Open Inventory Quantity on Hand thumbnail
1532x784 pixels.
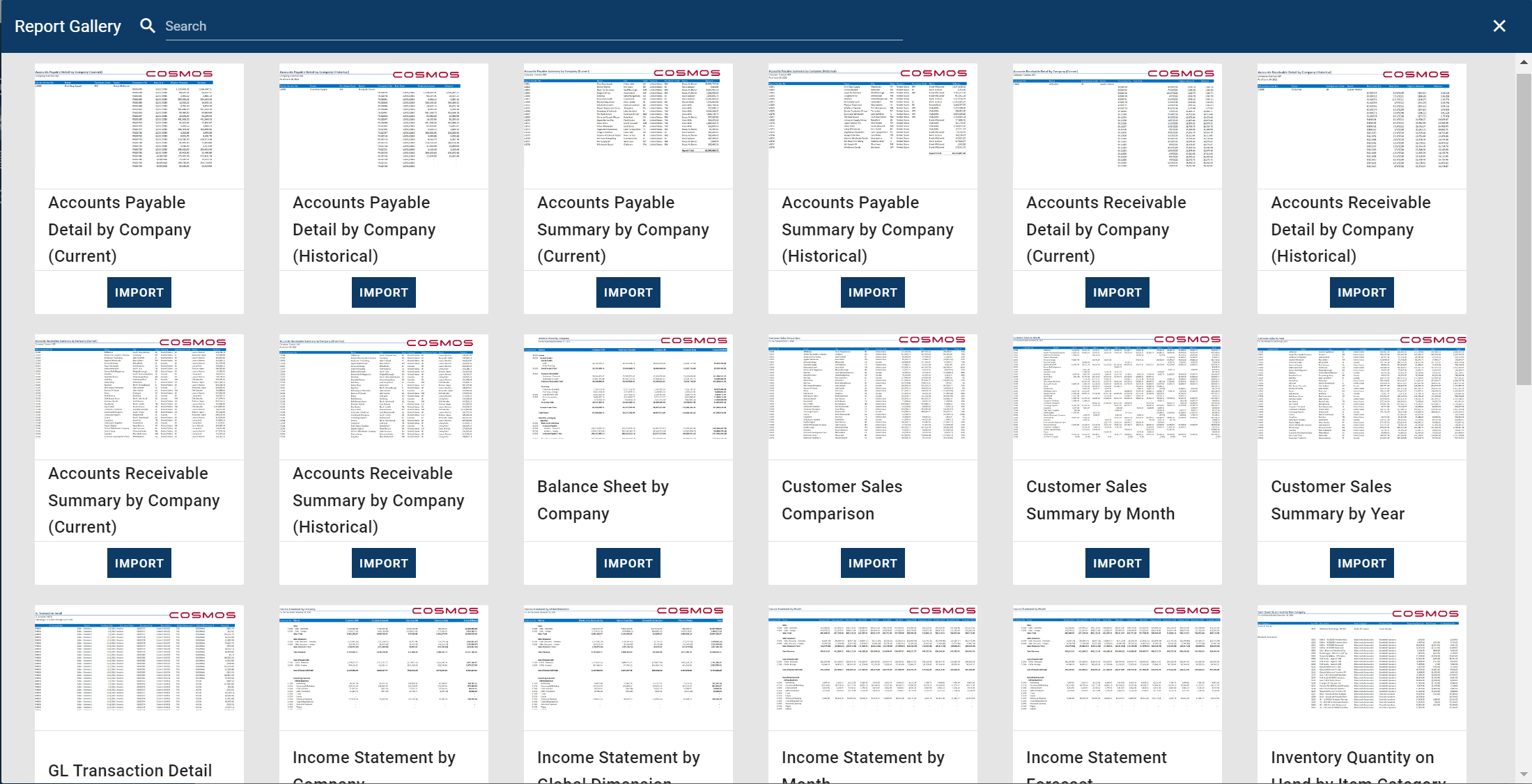coord(1362,668)
